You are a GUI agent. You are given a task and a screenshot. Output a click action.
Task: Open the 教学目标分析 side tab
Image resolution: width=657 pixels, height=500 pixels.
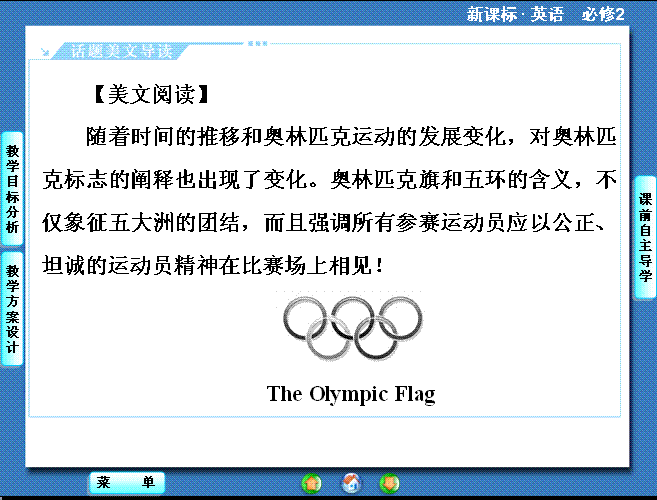(x=12, y=189)
